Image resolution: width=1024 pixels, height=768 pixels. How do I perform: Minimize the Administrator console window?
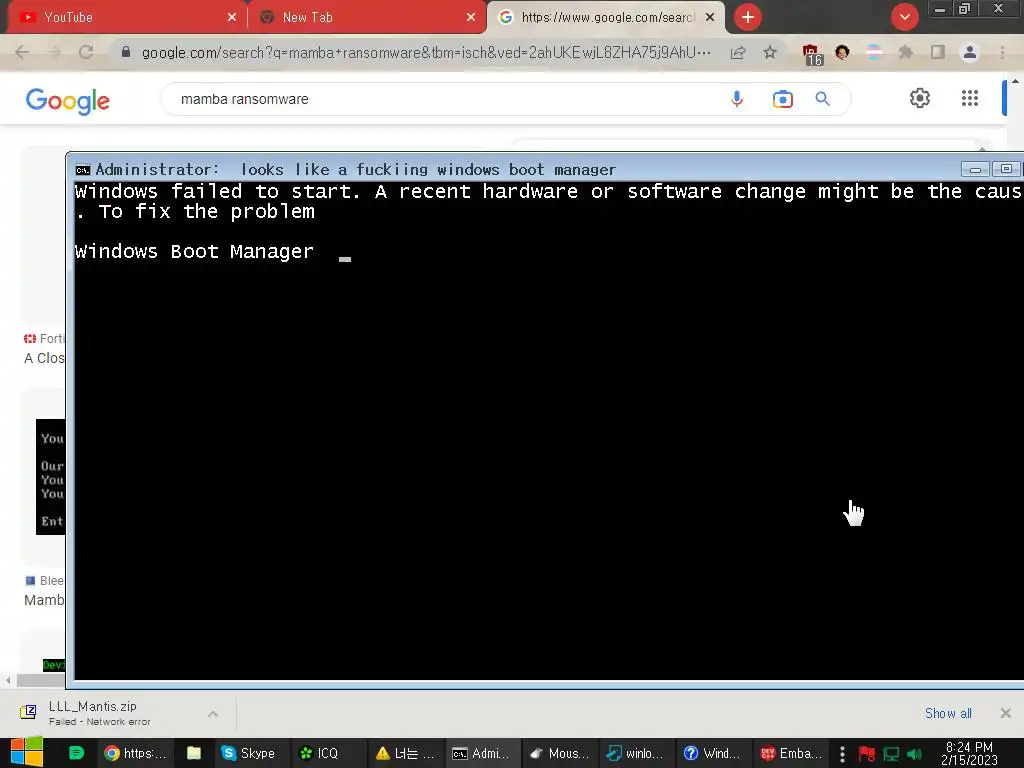point(975,170)
